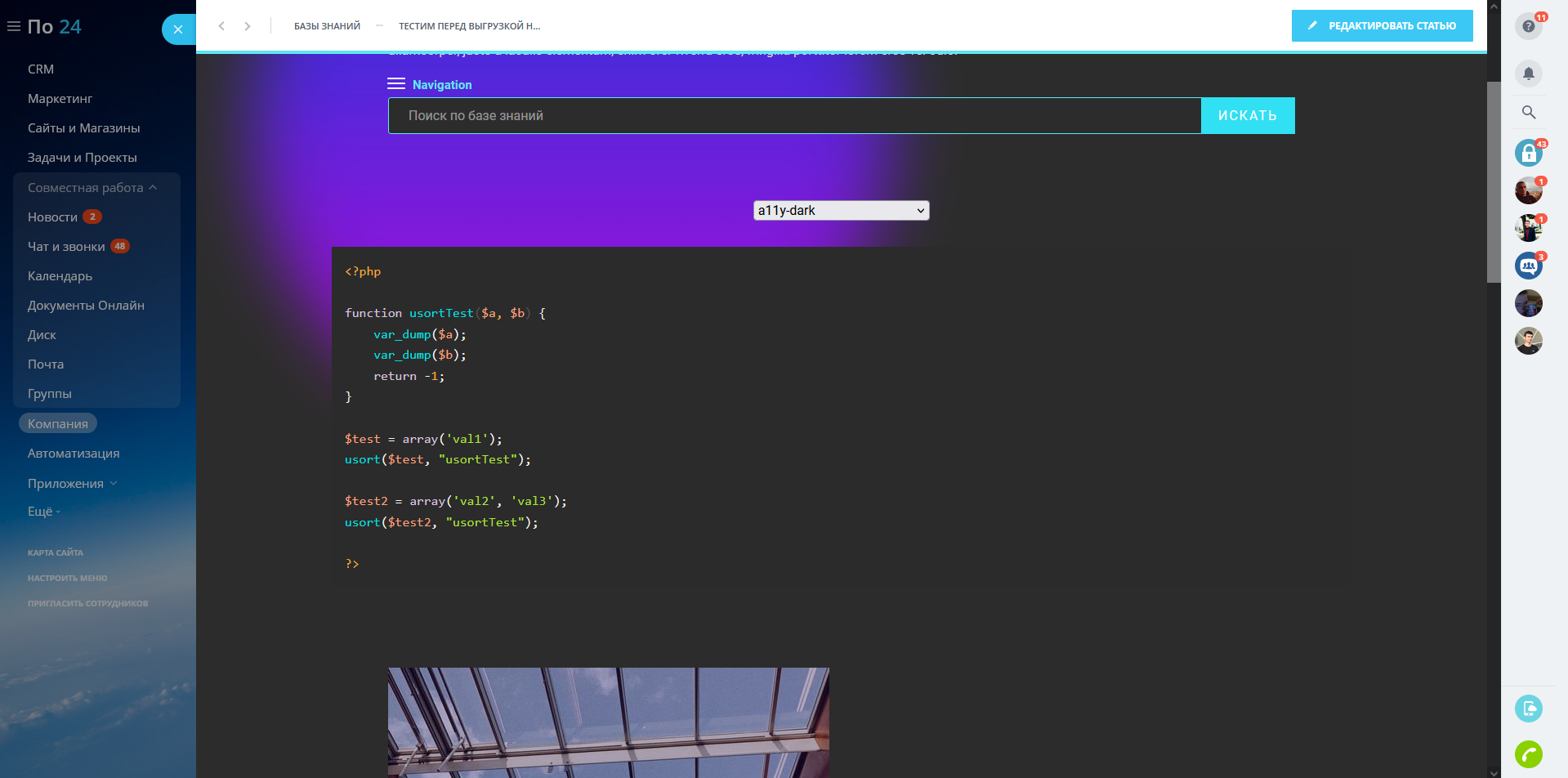Open CRM in the left menu
This screenshot has width=1568, height=778.
point(41,69)
